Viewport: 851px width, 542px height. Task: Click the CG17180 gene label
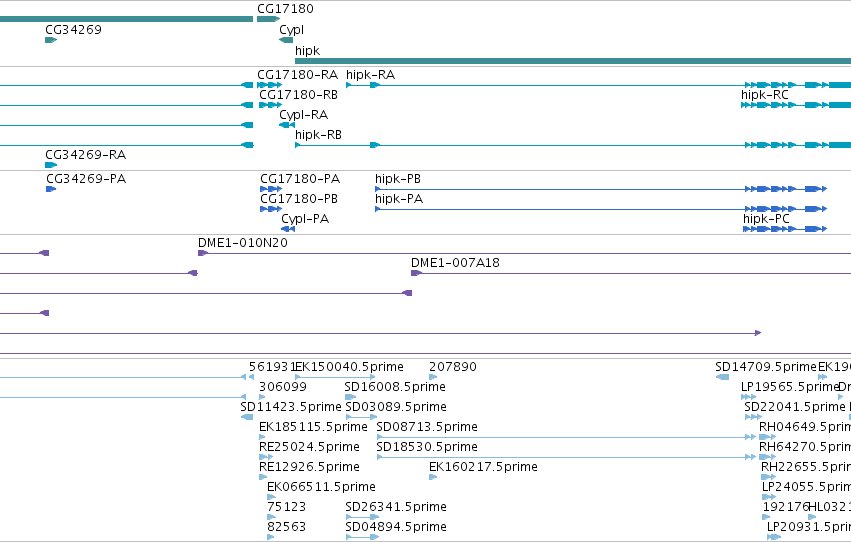285,9
